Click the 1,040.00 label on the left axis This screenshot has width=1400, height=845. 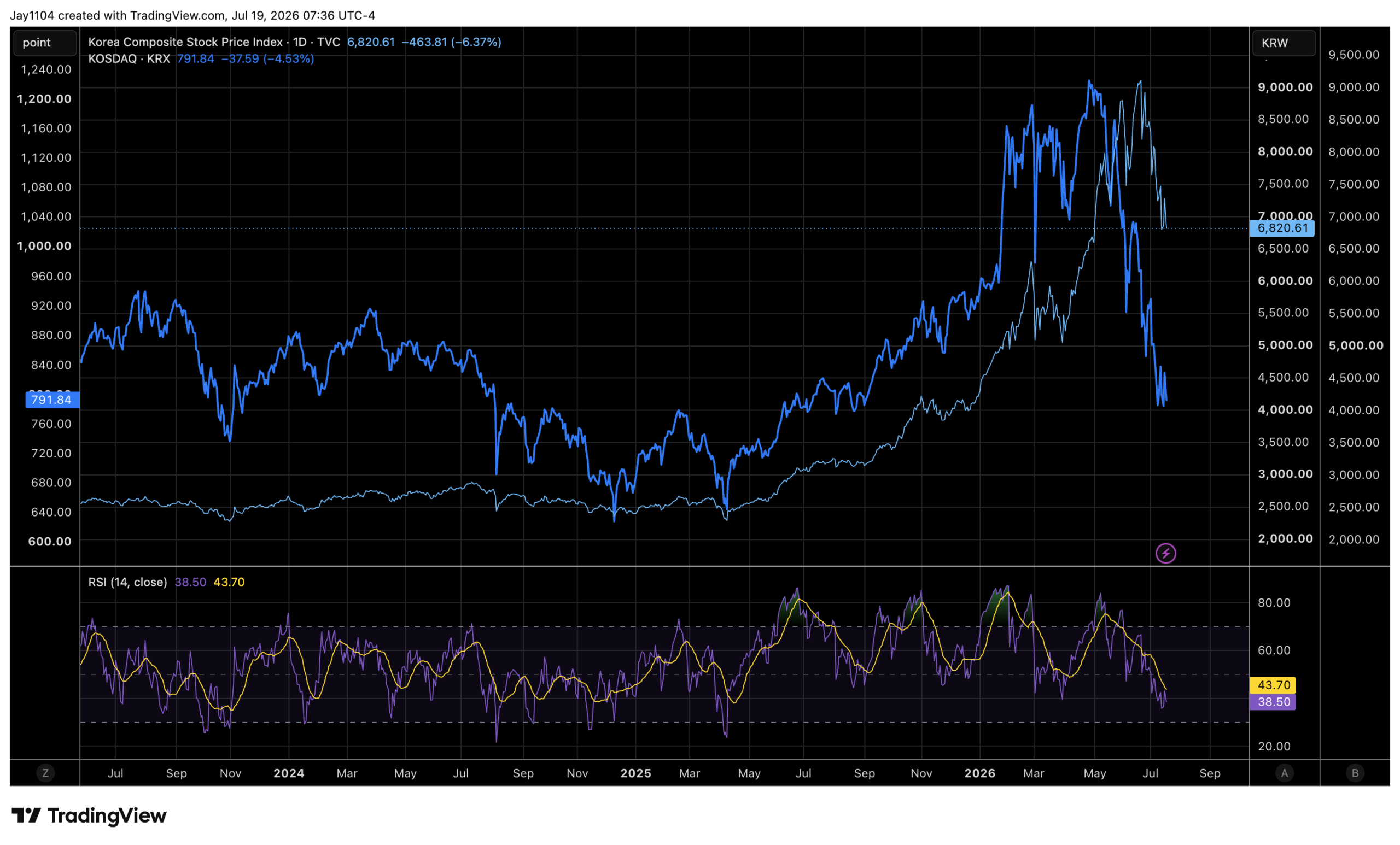pyautogui.click(x=46, y=216)
